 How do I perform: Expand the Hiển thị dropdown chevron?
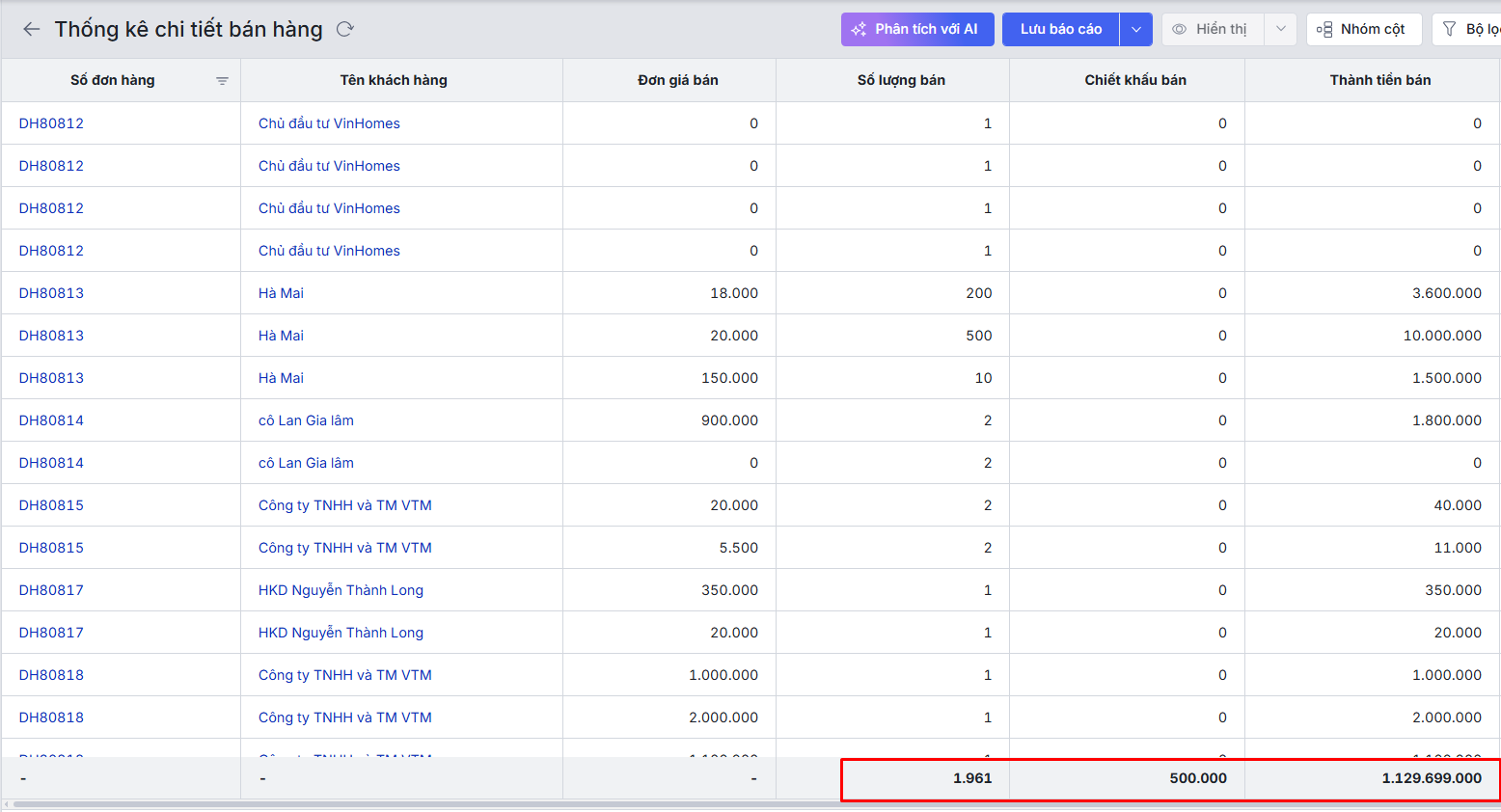tap(1280, 29)
